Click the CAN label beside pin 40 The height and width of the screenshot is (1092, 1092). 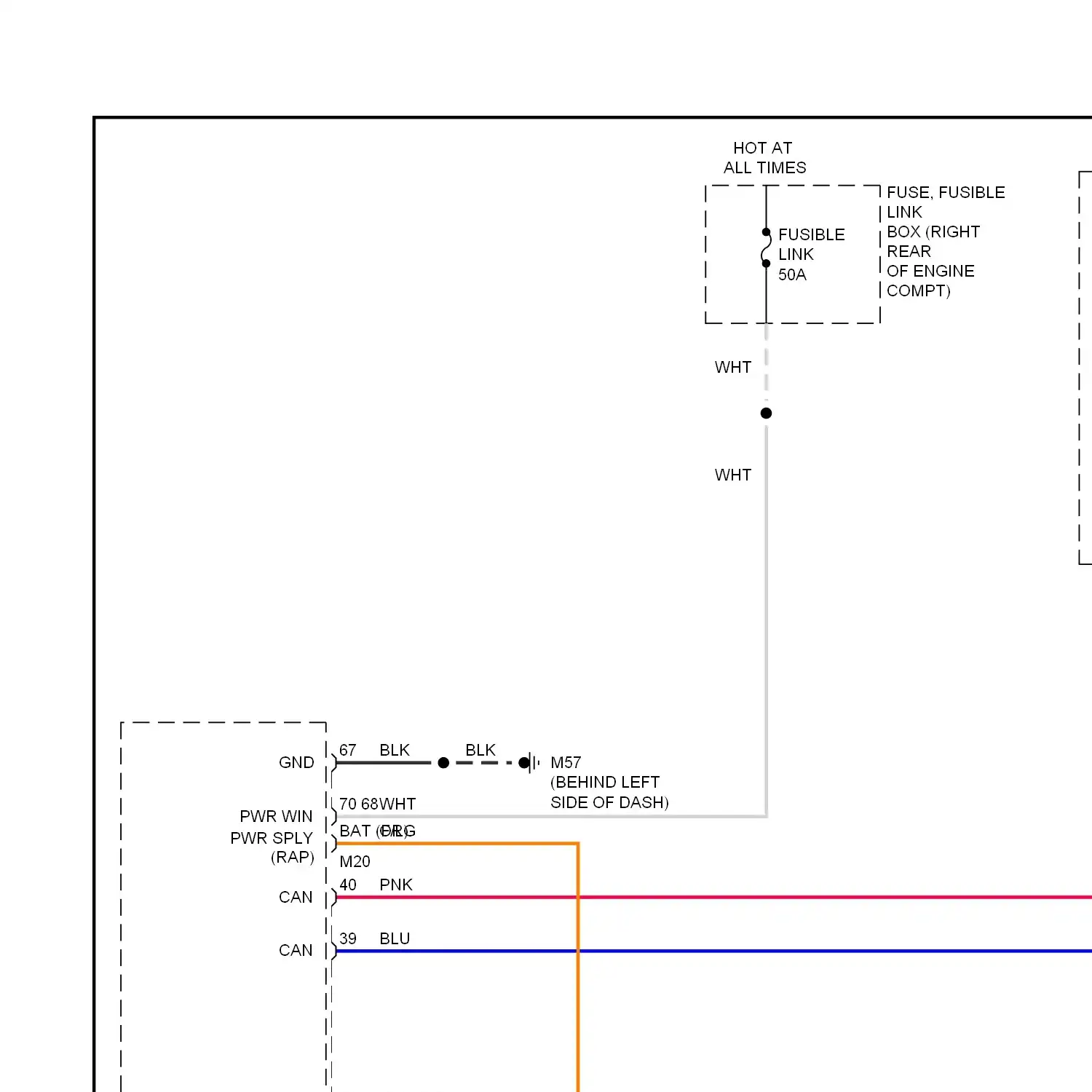coord(296,897)
